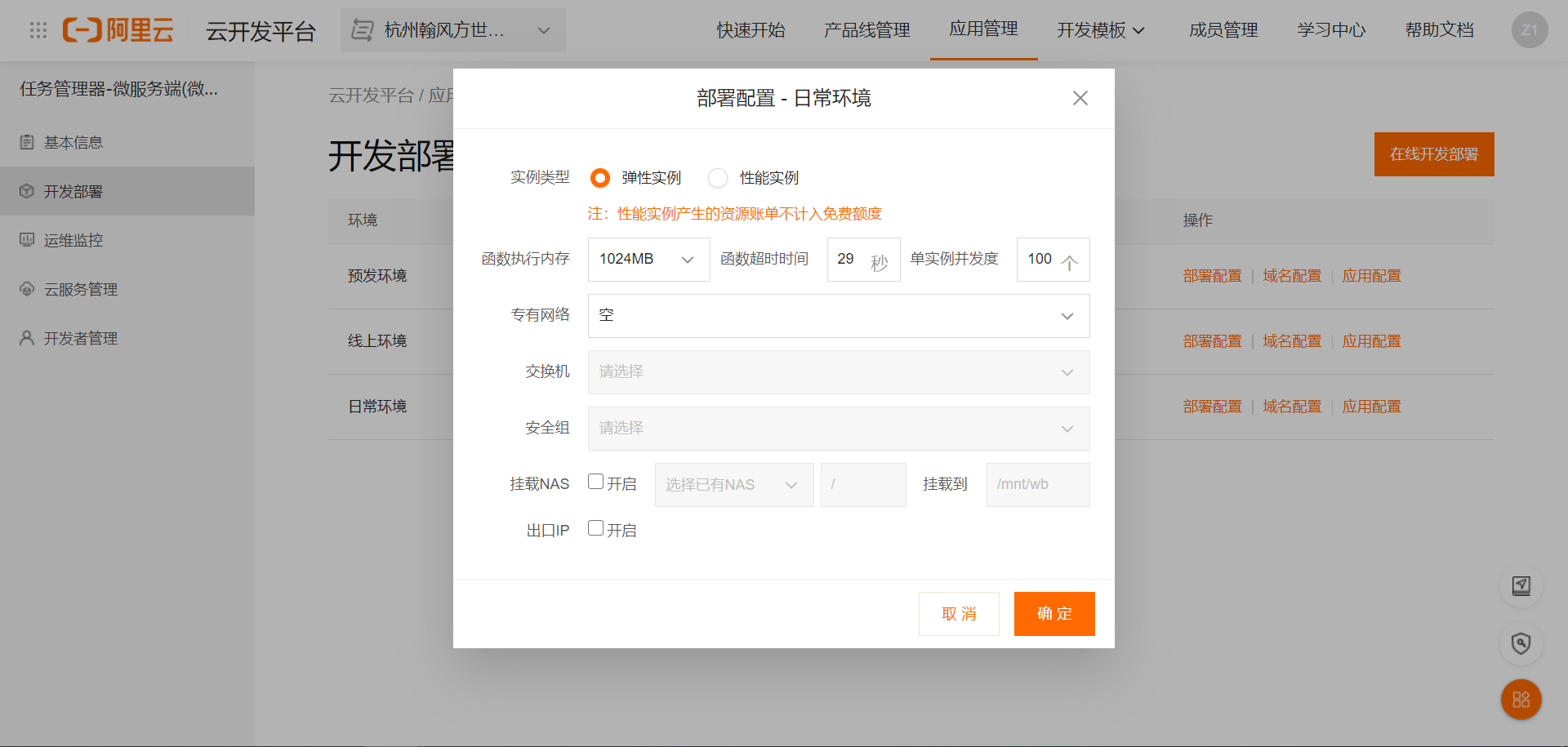The image size is (1568, 747).
Task: Click the 取消 button
Action: tap(959, 614)
